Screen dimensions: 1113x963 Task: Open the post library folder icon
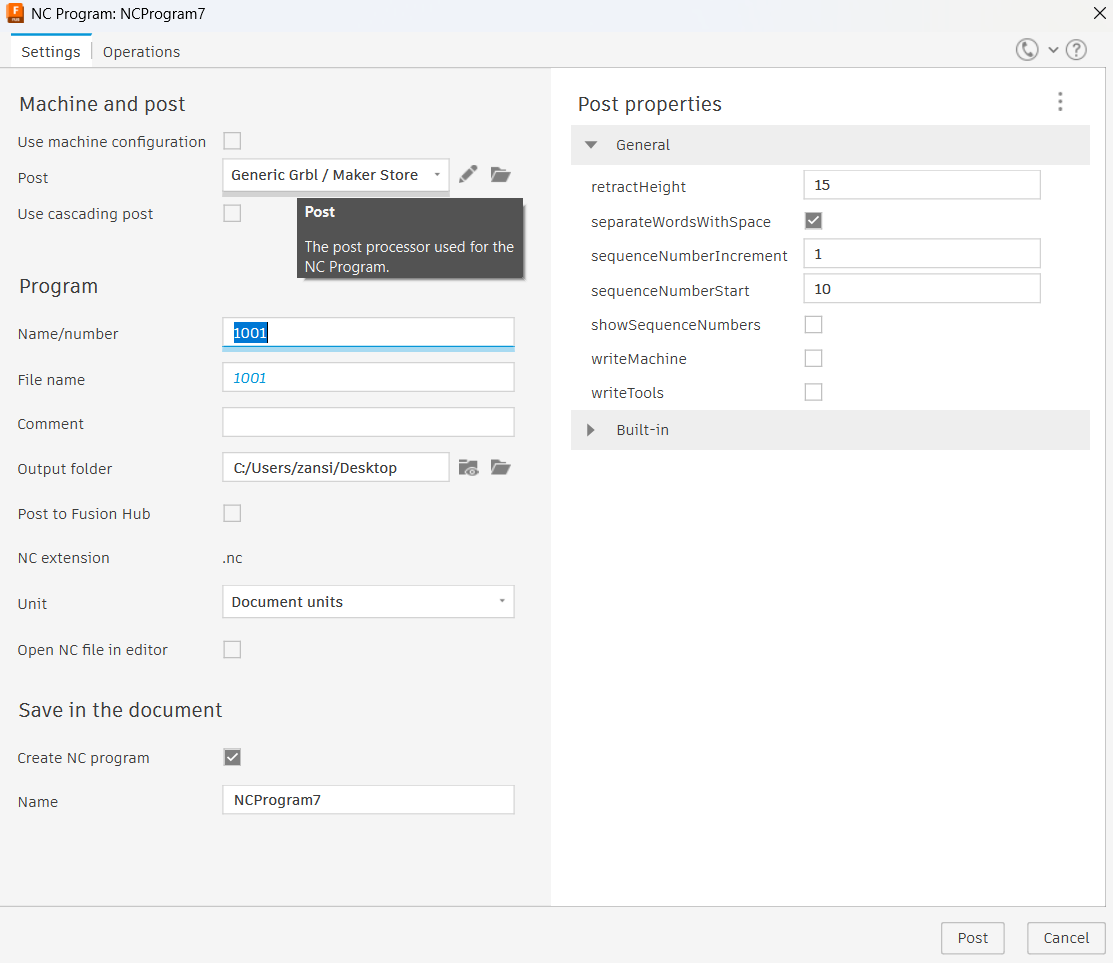pyautogui.click(x=500, y=175)
